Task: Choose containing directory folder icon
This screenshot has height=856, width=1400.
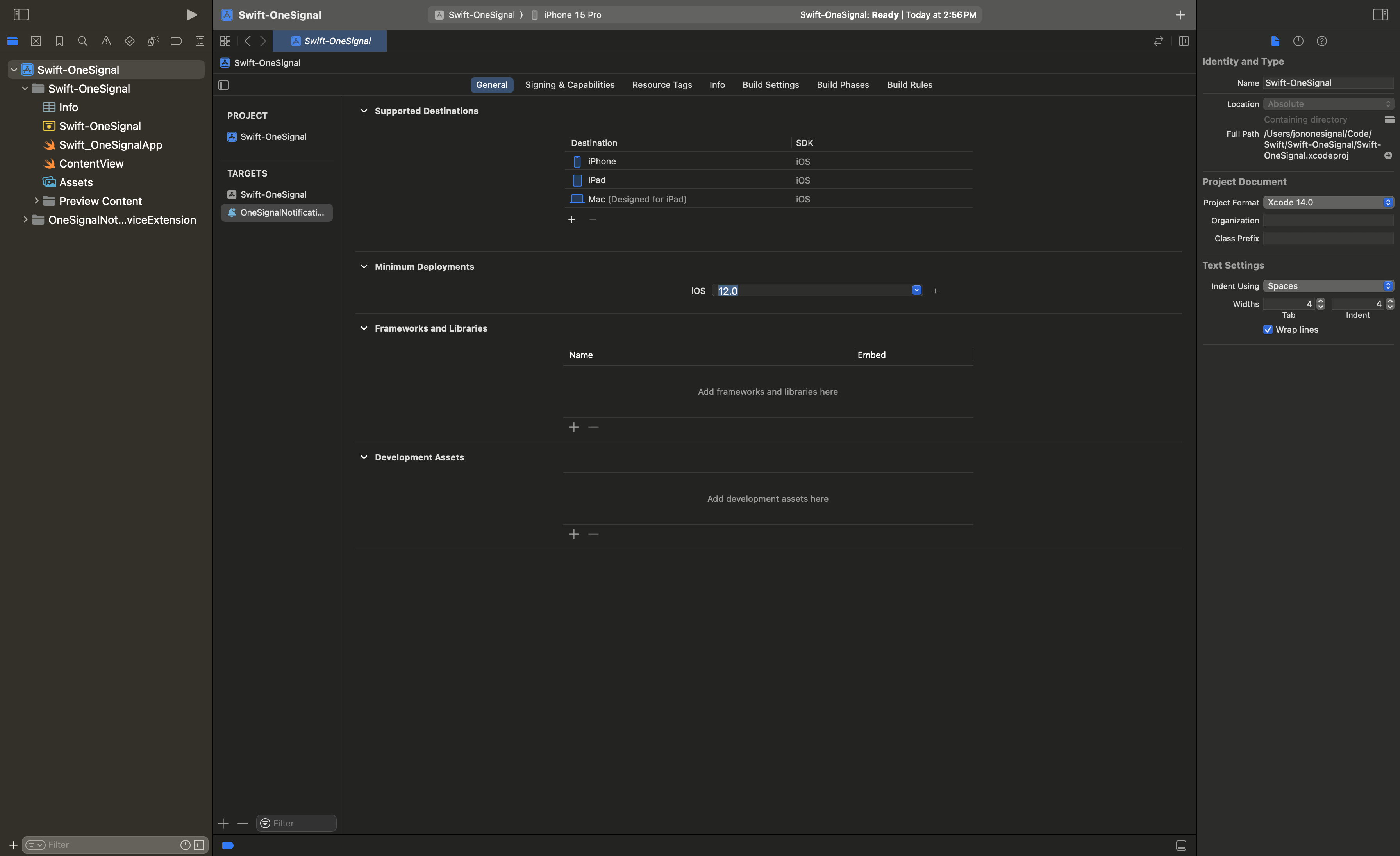Action: [x=1389, y=119]
